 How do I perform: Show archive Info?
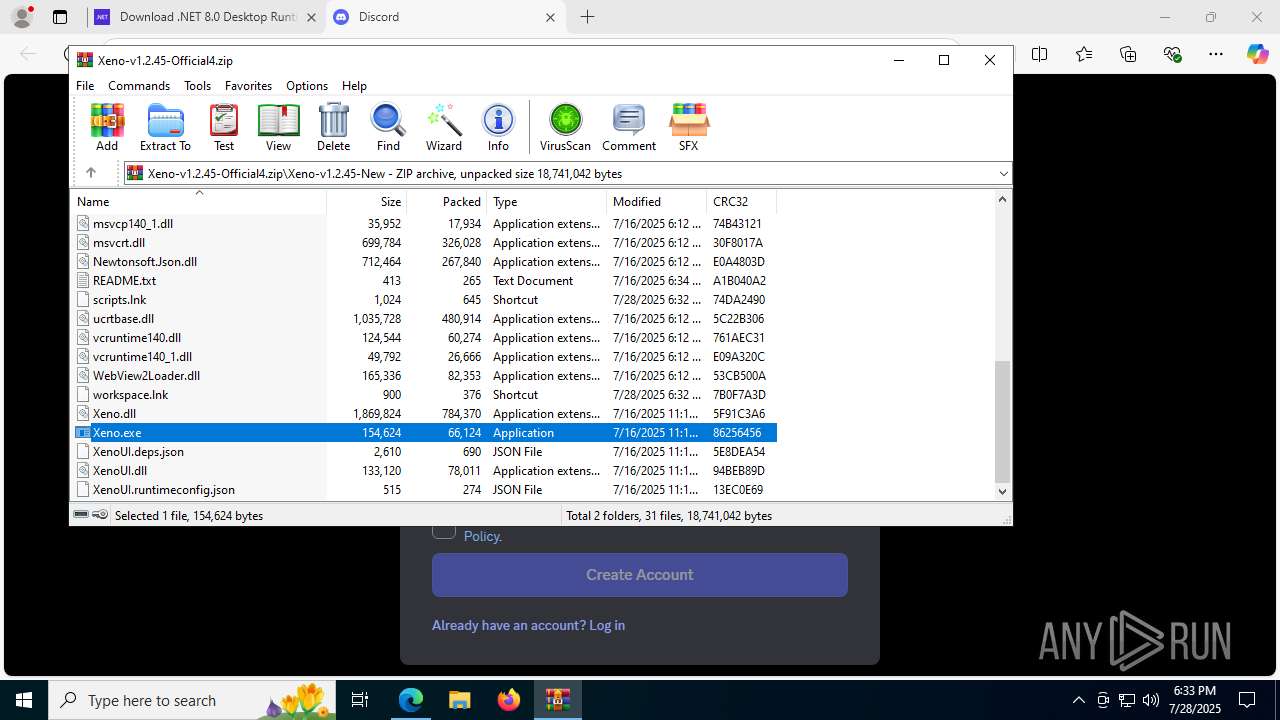(x=498, y=127)
